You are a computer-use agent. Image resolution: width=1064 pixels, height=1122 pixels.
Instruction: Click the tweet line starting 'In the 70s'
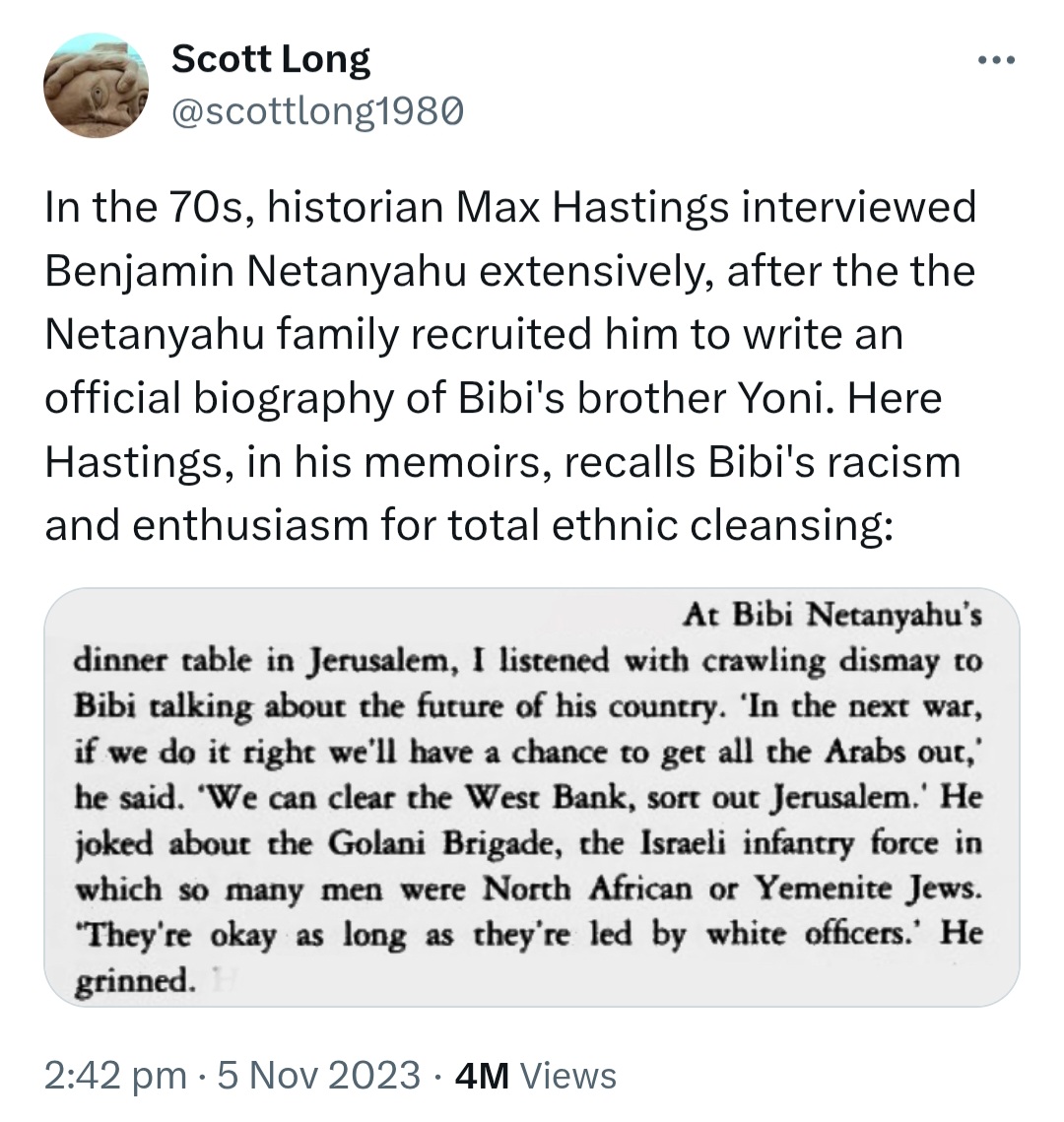pyautogui.click(x=510, y=208)
